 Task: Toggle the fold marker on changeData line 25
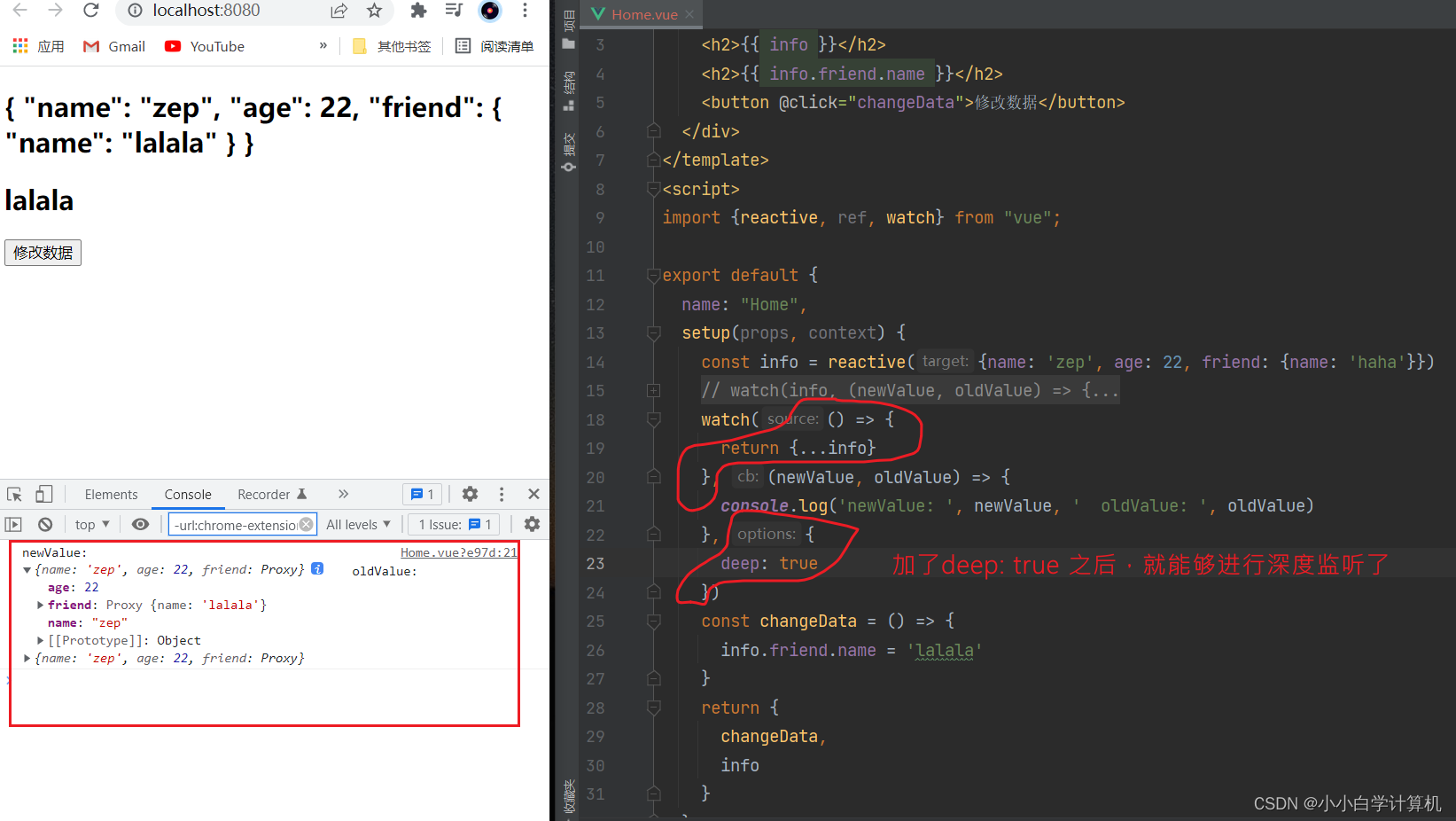pos(654,621)
